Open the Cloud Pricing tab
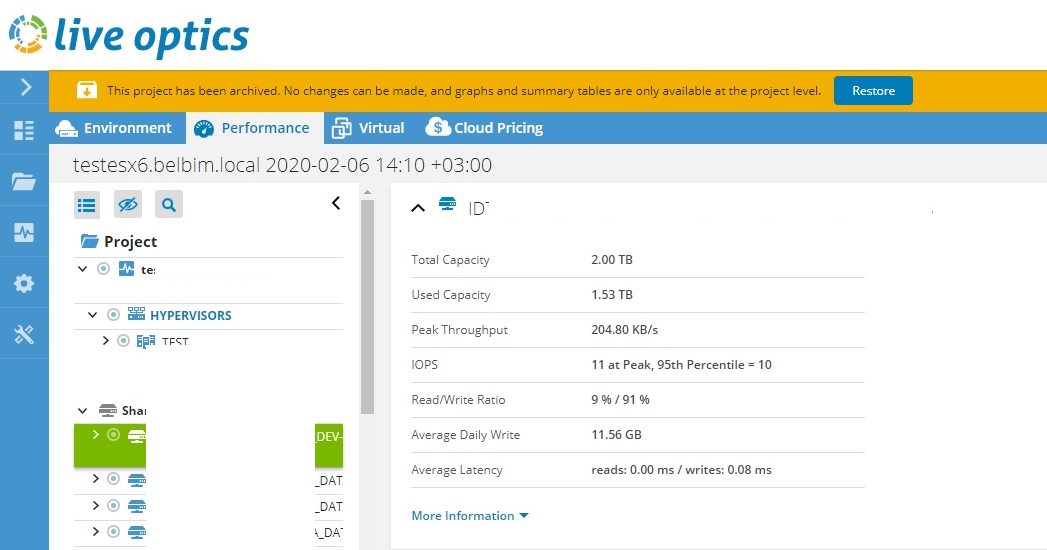1047x550 pixels. pyautogui.click(x=485, y=127)
